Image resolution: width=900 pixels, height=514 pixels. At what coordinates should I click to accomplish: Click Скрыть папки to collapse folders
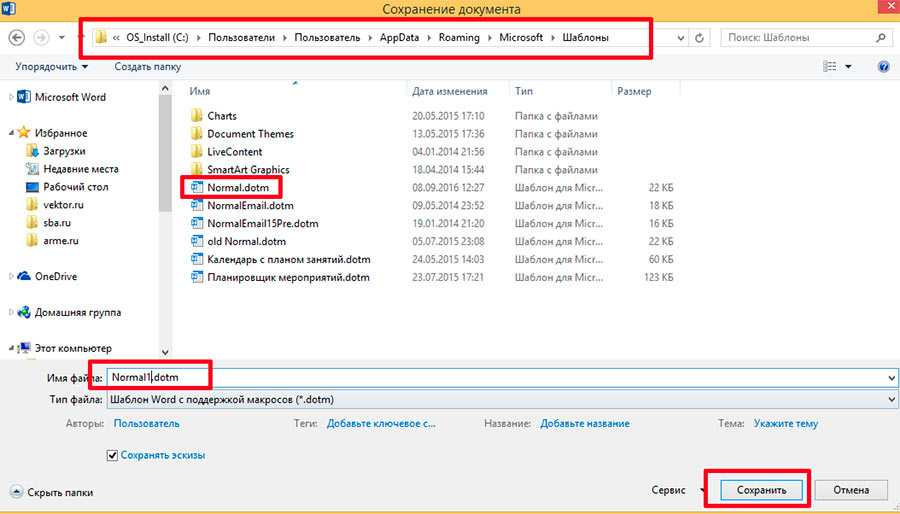tap(57, 492)
